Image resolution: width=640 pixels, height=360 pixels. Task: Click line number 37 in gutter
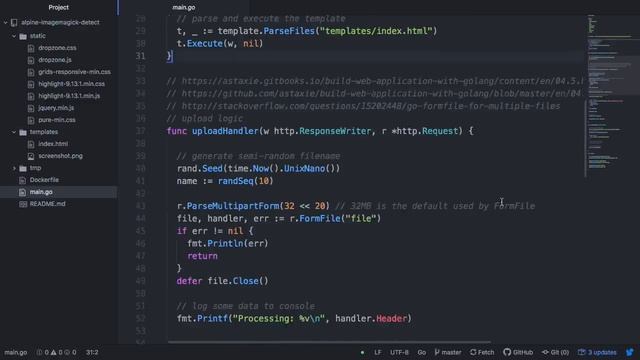coord(140,131)
